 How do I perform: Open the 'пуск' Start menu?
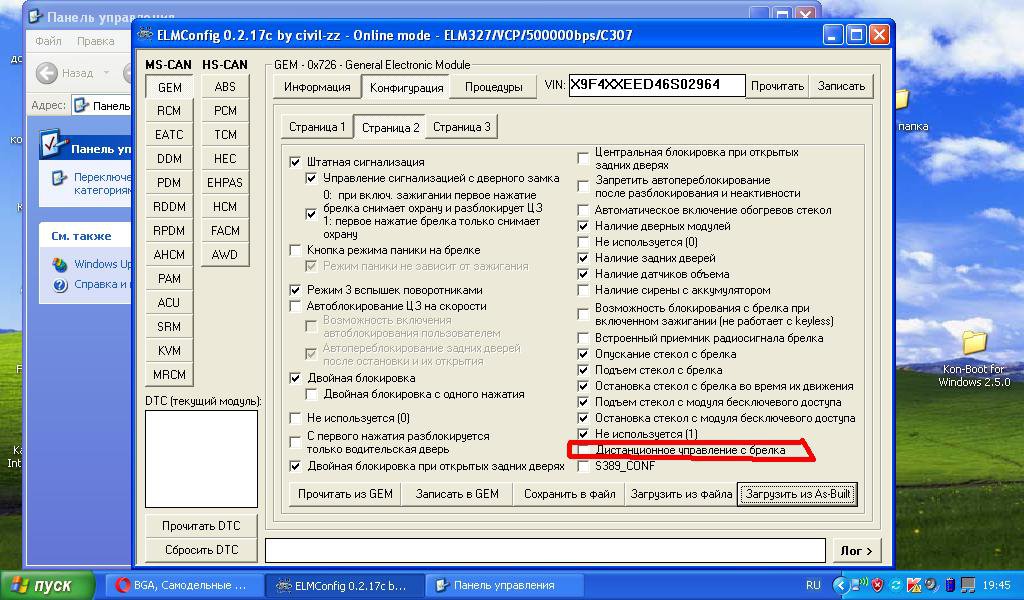click(x=46, y=585)
